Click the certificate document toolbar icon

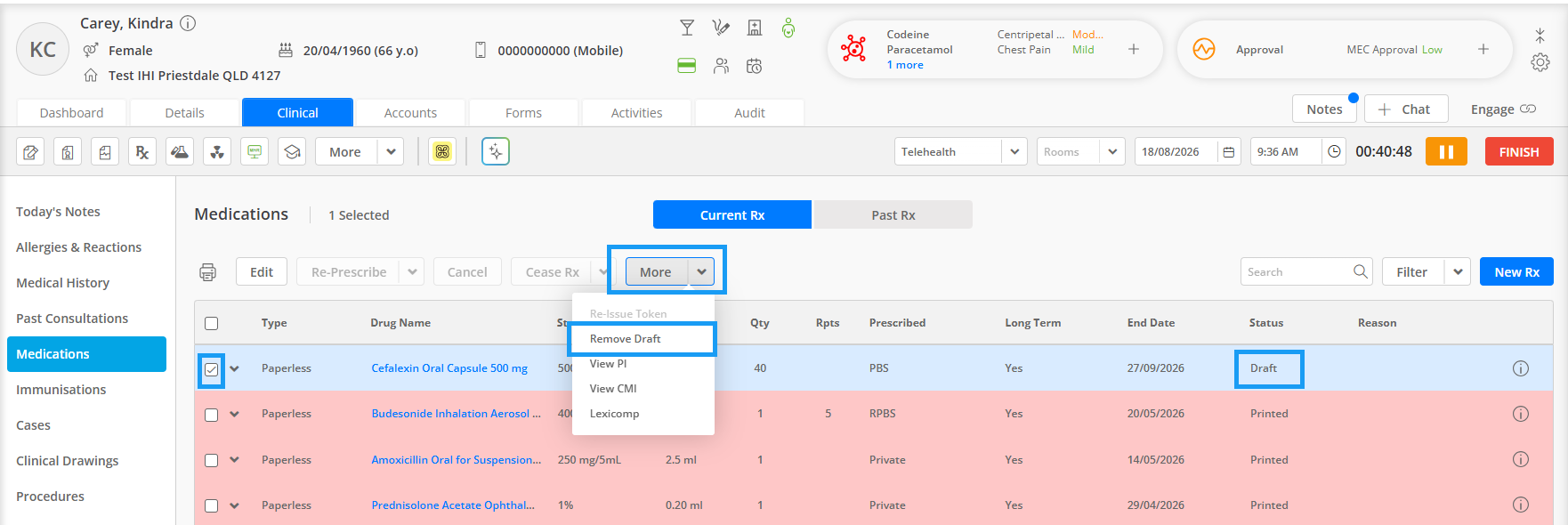coord(68,152)
